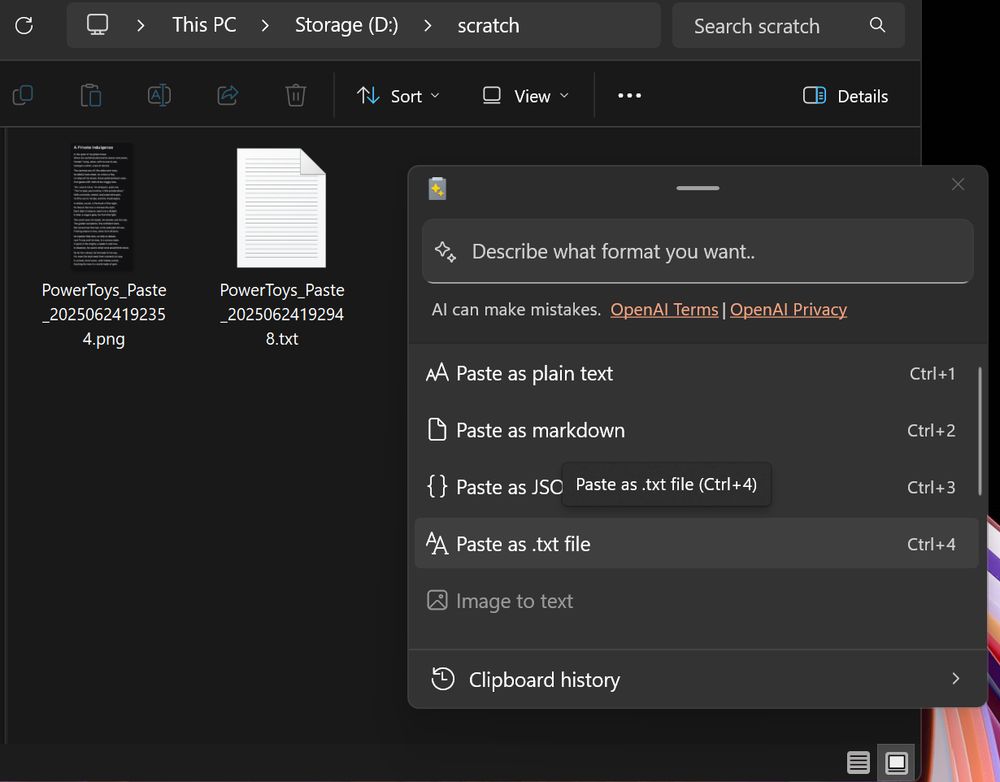Click the Ctrl+1 shortcut label

(x=932, y=373)
